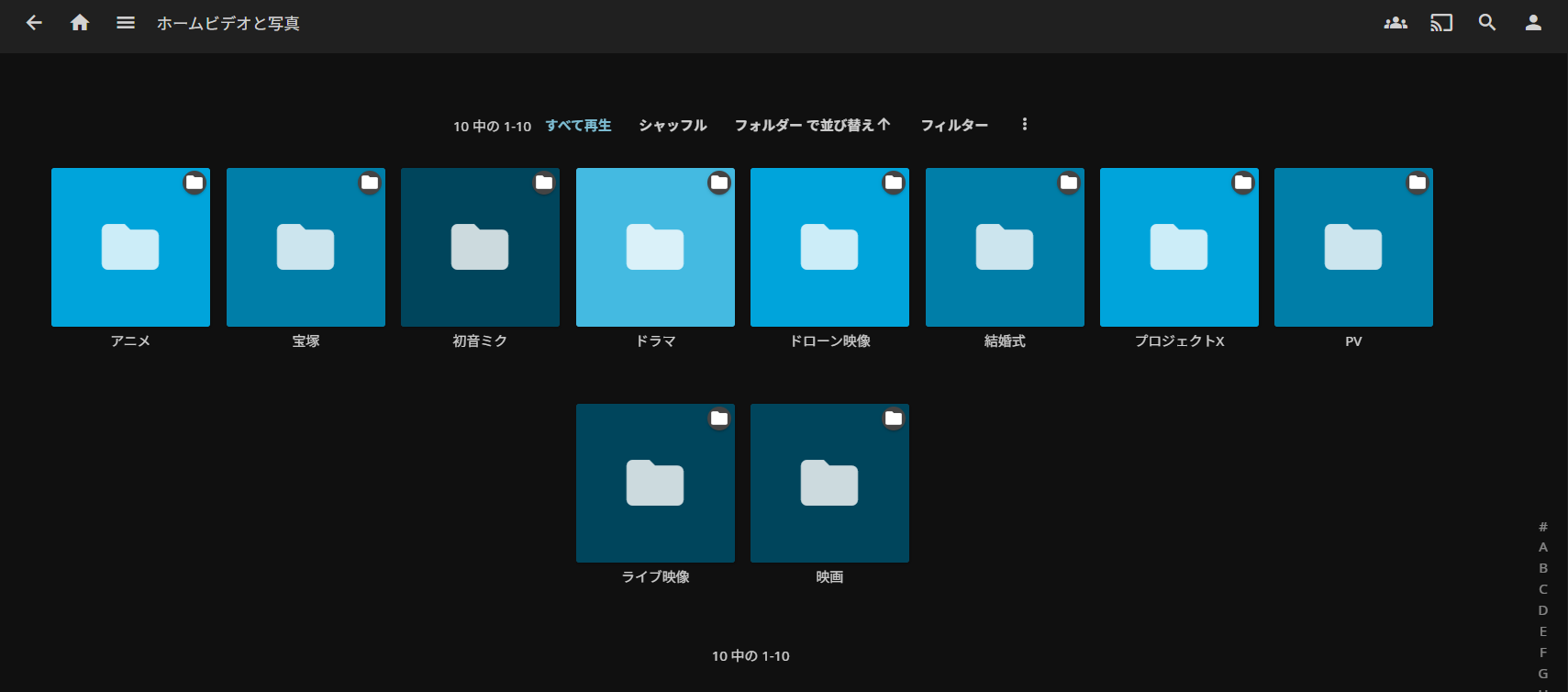Screen dimensions: 1568x692
Task: Open the ドローン映像 folder thumbnail
Action: click(x=829, y=247)
